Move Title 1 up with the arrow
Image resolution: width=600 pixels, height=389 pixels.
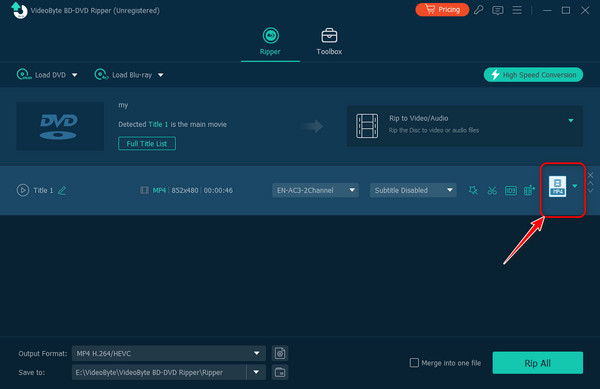click(590, 183)
